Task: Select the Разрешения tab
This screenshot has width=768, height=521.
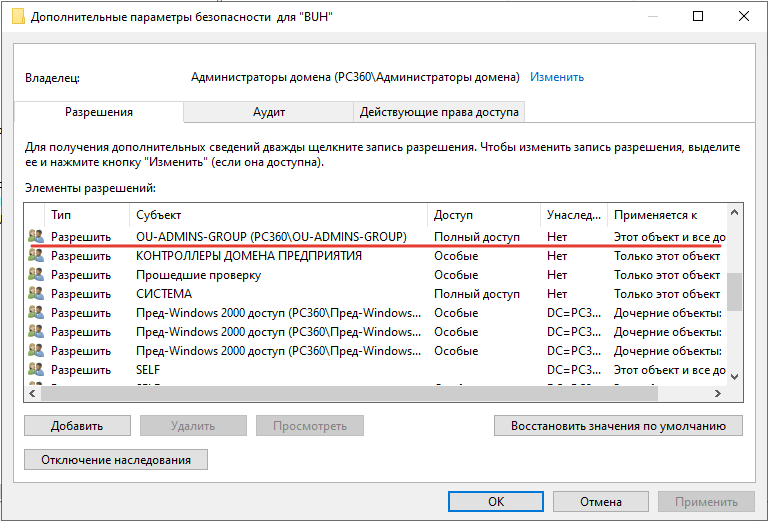Action: point(99,112)
